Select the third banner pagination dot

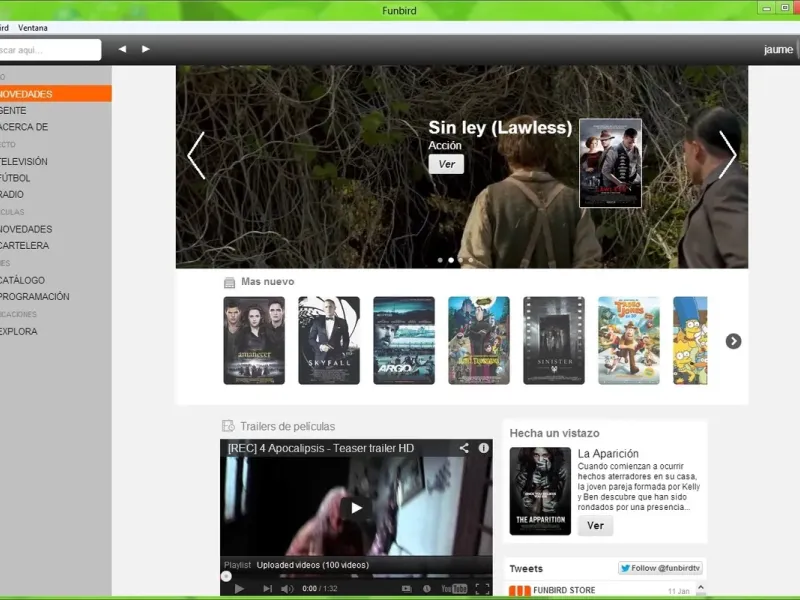pyautogui.click(x=461, y=260)
